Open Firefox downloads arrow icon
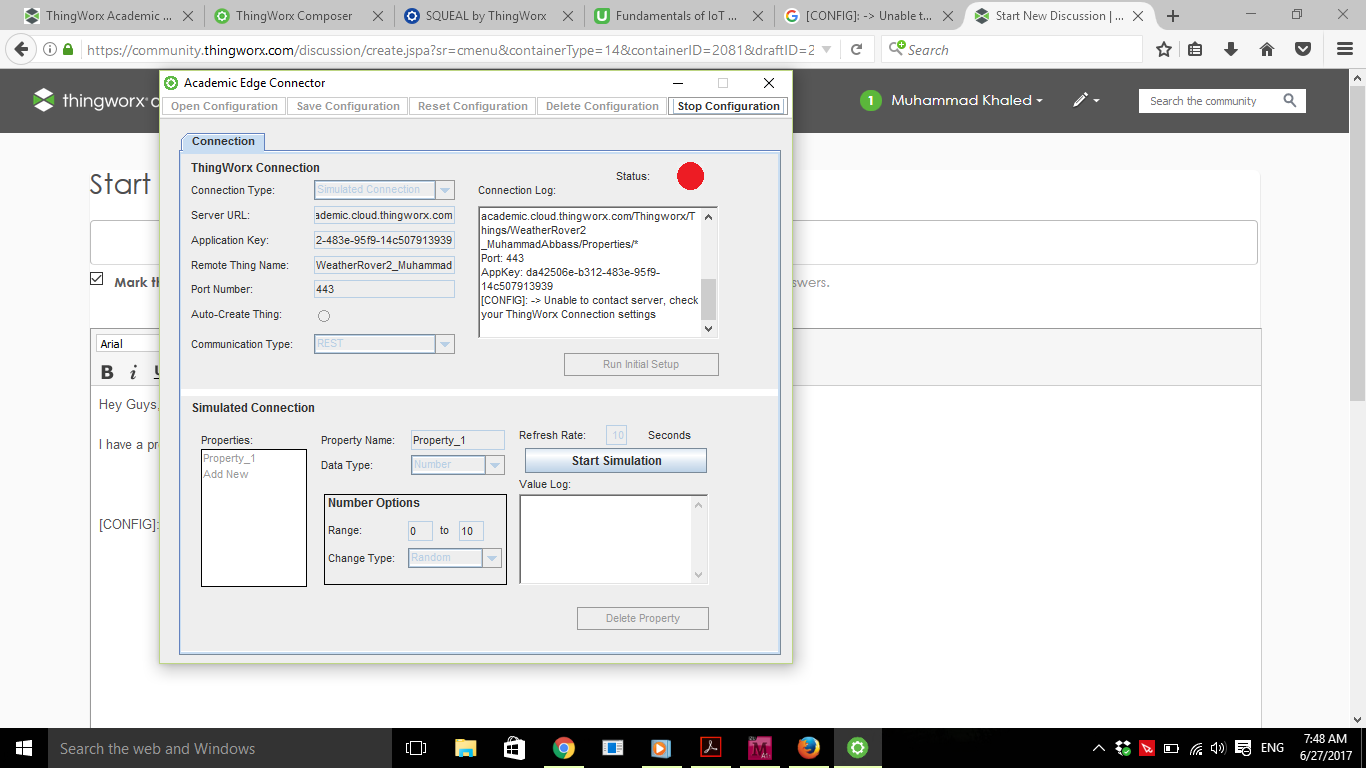The width and height of the screenshot is (1366, 768). pyautogui.click(x=1231, y=49)
